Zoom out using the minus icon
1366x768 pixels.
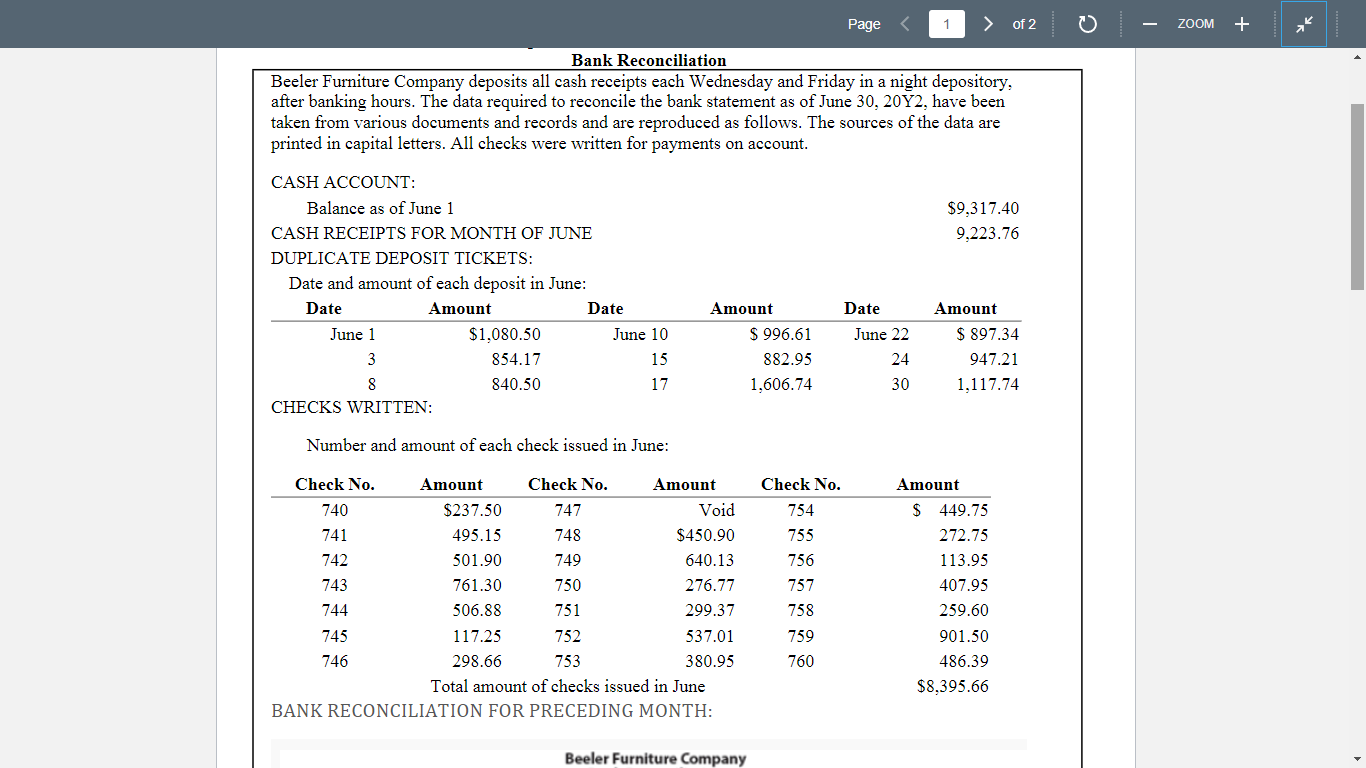click(x=1149, y=23)
